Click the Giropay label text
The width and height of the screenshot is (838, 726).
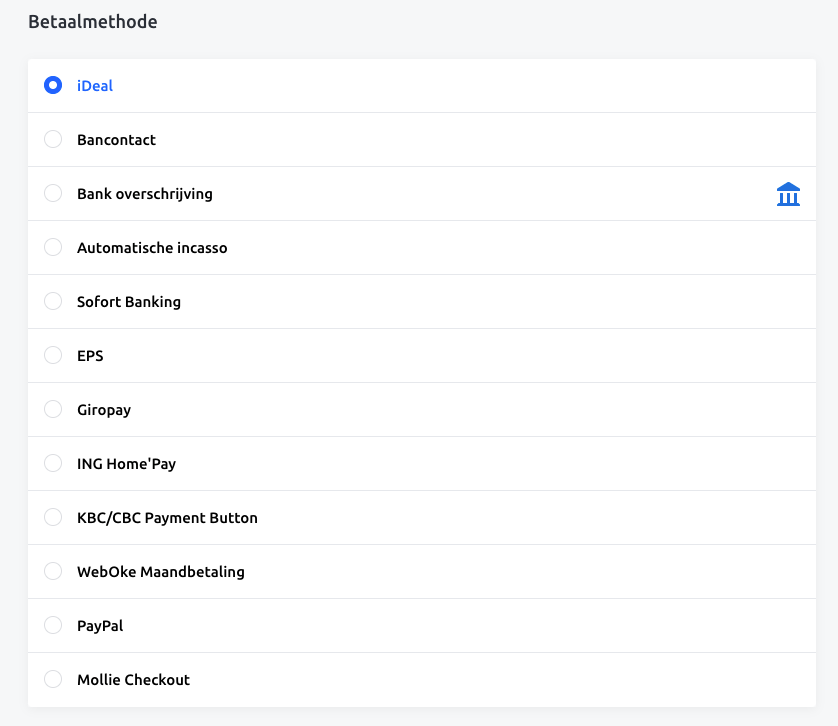point(104,410)
